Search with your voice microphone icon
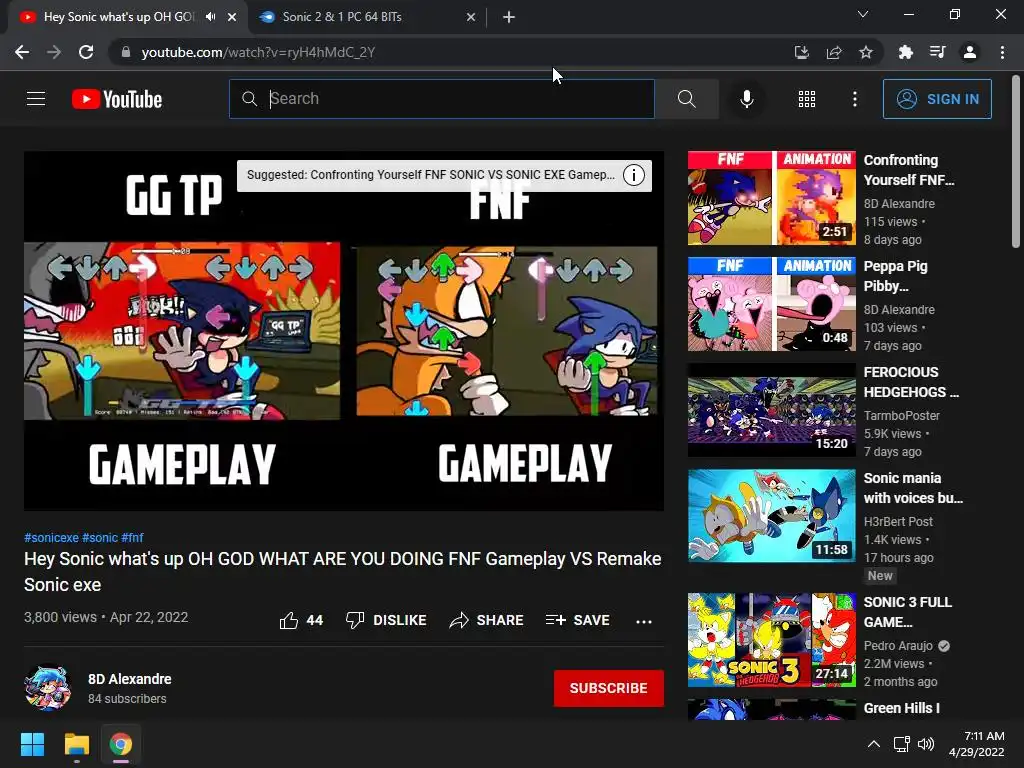Image resolution: width=1024 pixels, height=768 pixels. tap(746, 99)
